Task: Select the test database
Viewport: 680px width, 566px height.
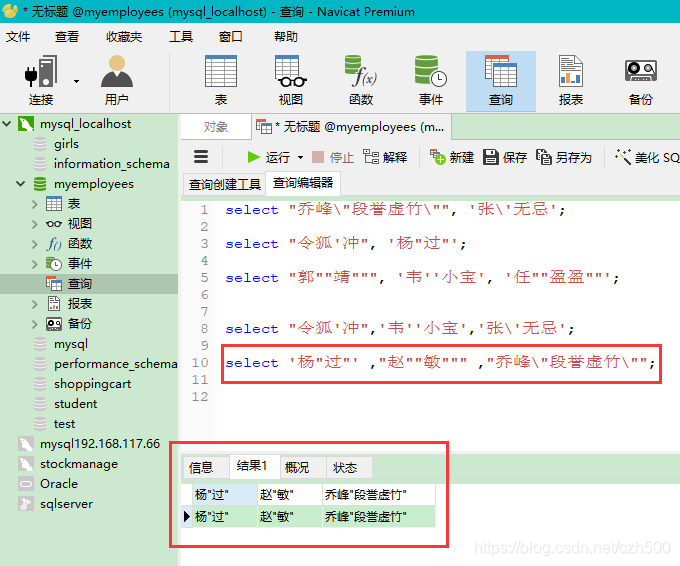Action: [64, 424]
